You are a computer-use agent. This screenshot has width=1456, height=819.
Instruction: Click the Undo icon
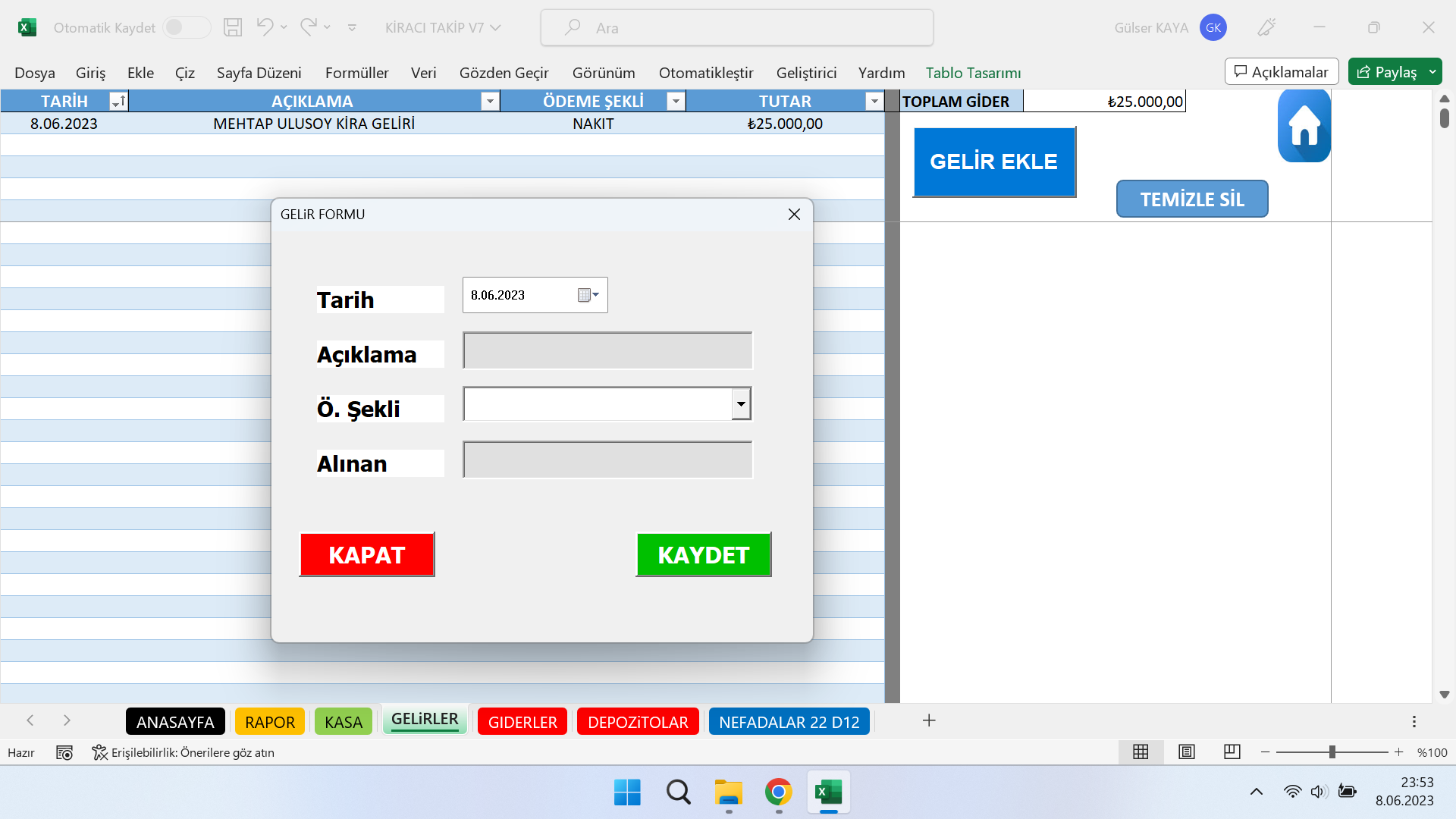(x=265, y=27)
